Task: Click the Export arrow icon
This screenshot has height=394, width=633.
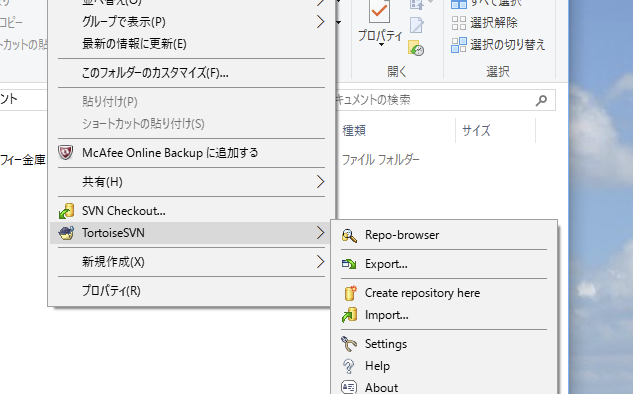Action: (349, 264)
